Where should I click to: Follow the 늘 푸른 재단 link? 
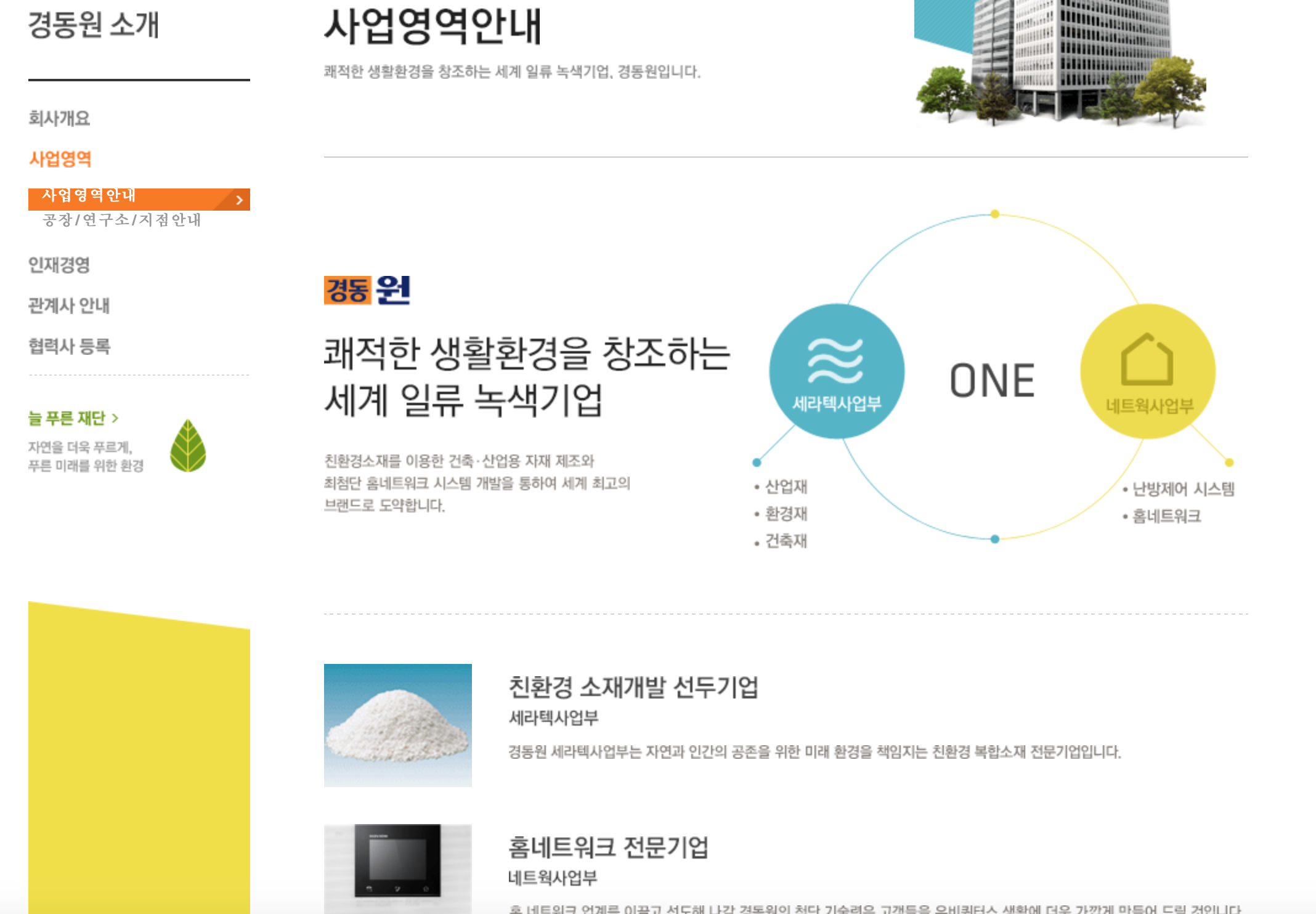(x=73, y=418)
